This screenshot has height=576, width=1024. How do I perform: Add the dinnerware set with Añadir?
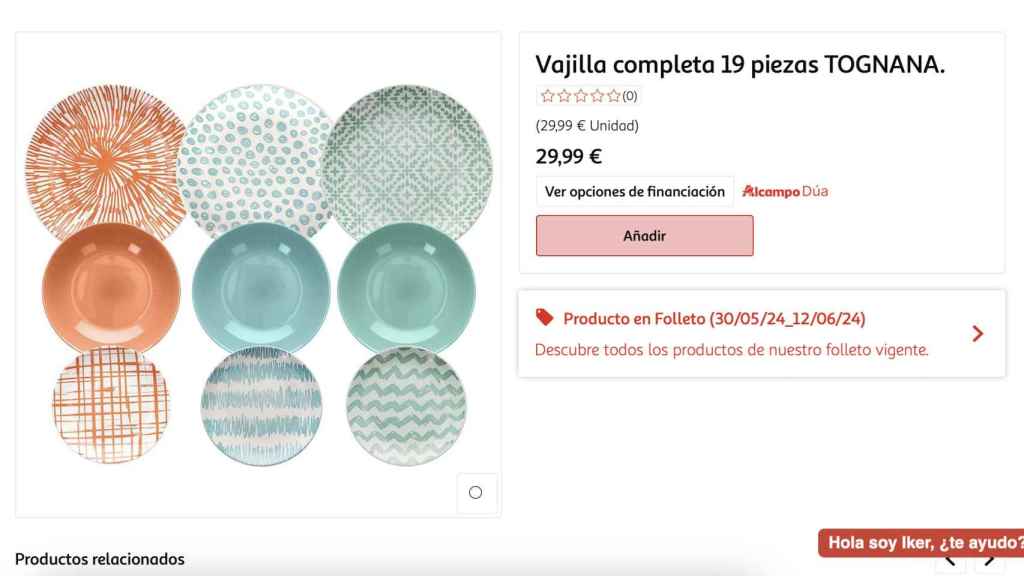click(644, 235)
